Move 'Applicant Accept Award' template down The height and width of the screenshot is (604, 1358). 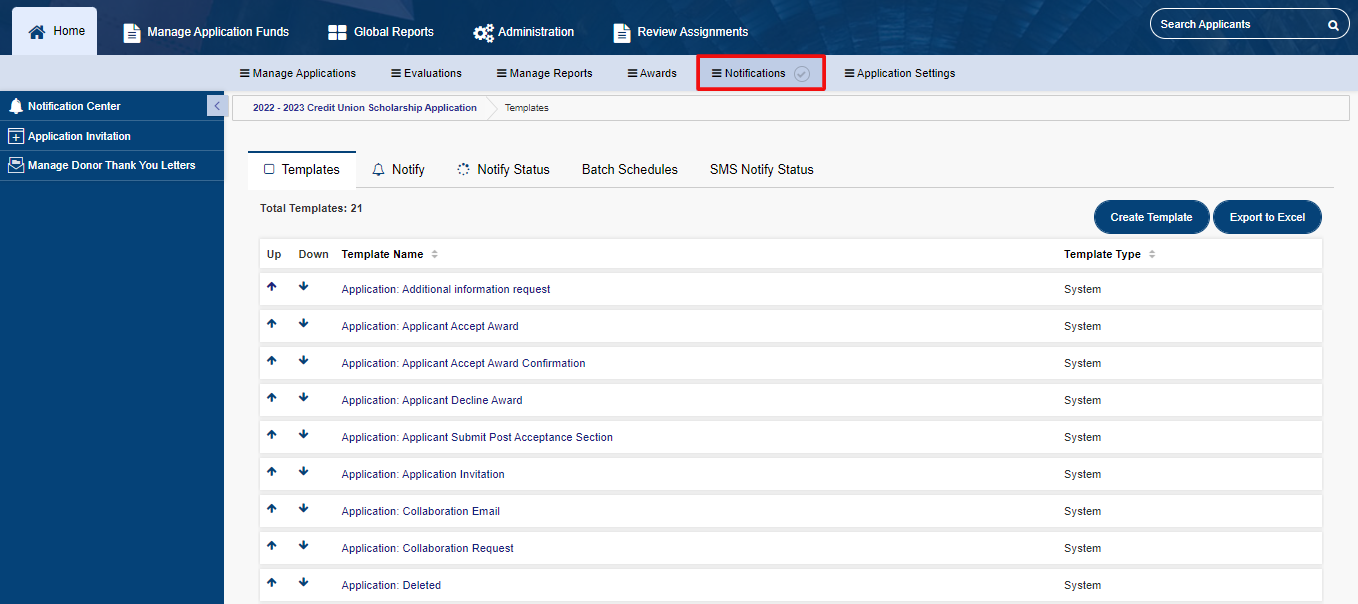pyautogui.click(x=304, y=323)
